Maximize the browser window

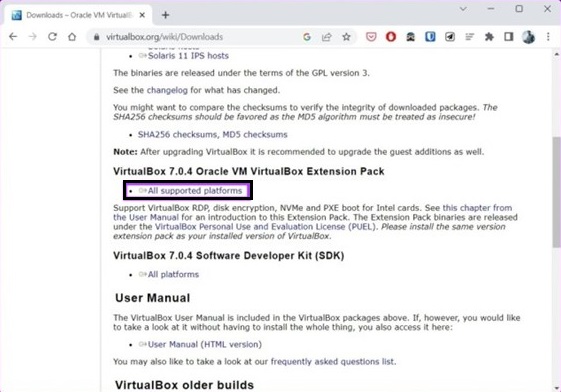click(519, 9)
